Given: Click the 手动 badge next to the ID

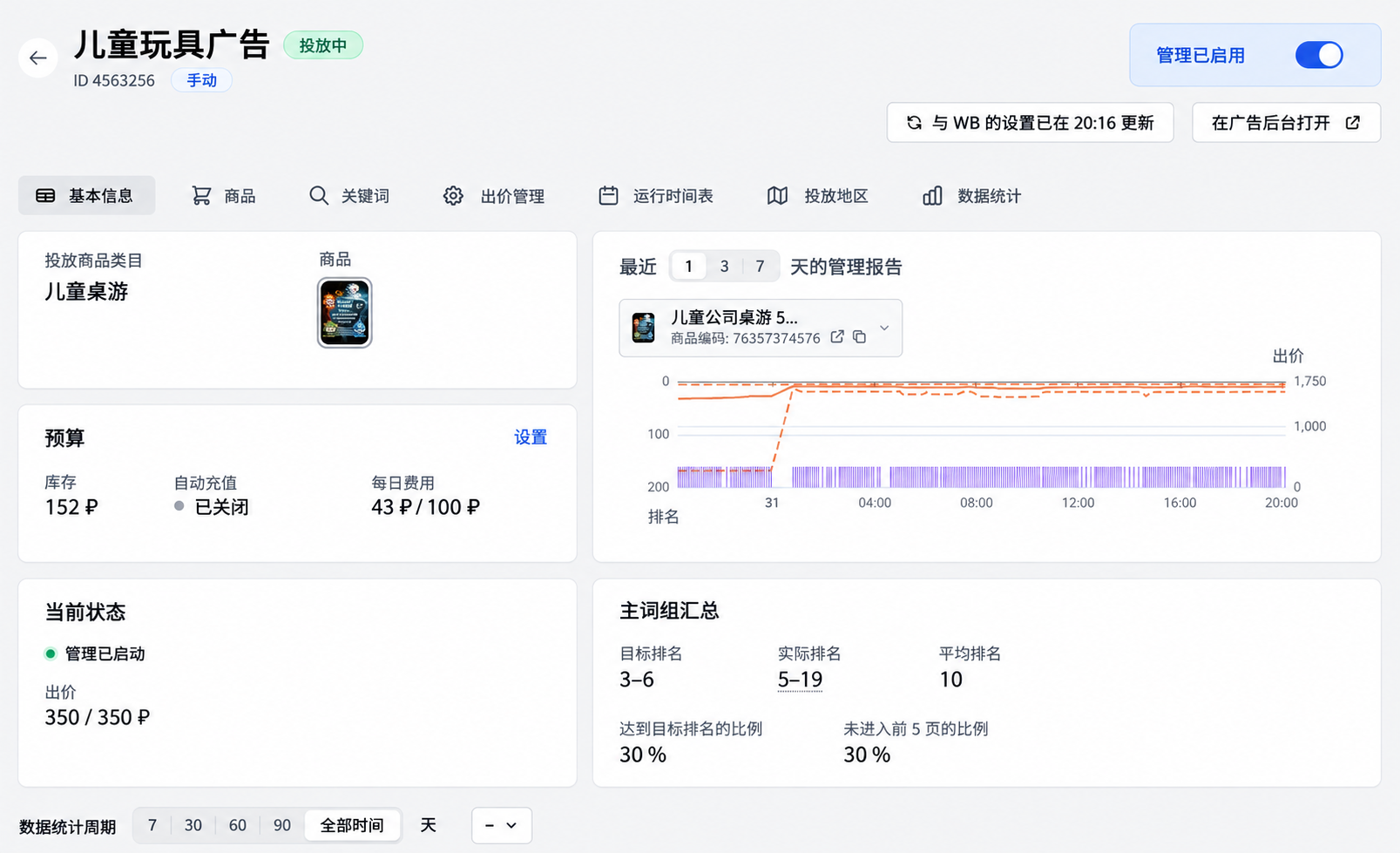Looking at the screenshot, I should click(x=201, y=80).
